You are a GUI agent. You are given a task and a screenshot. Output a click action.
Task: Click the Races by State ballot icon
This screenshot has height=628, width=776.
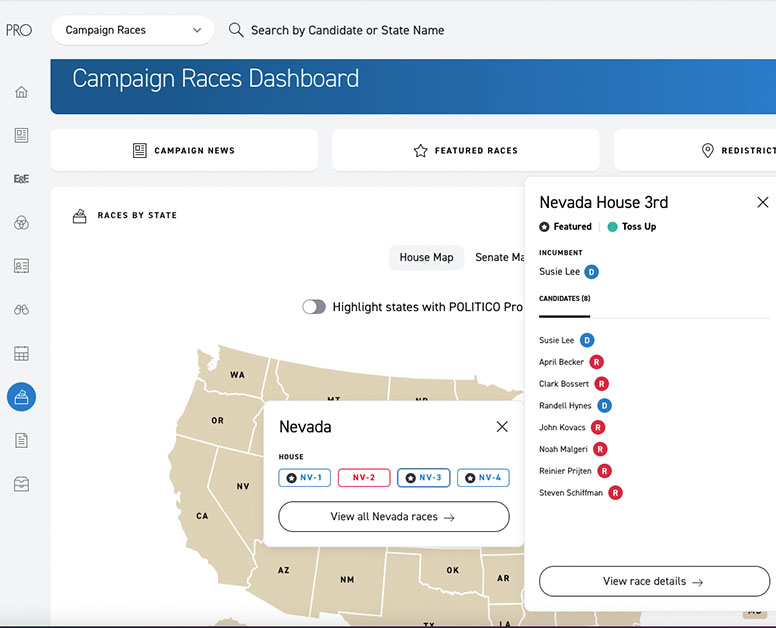pos(80,216)
